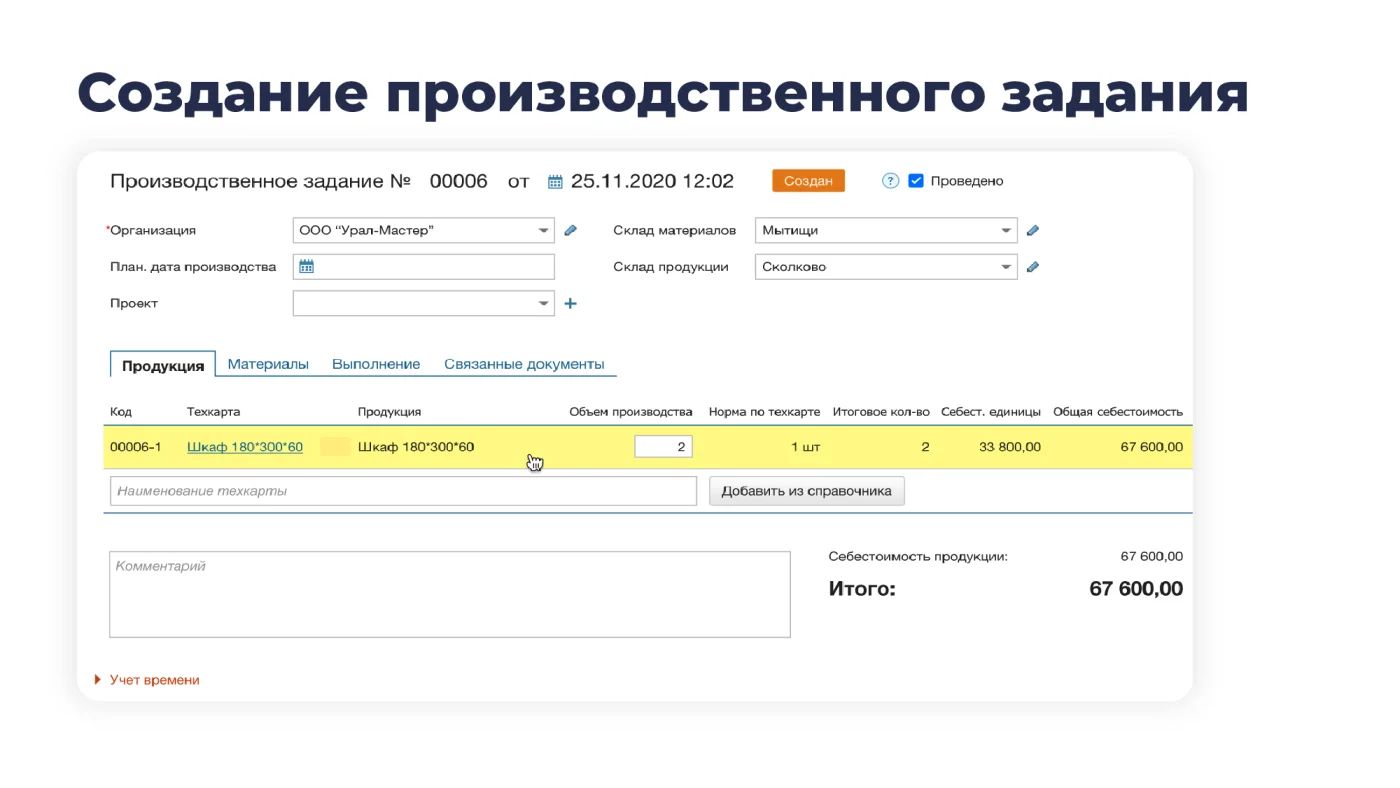Viewport: 1400px width, 788px height.
Task: Edit organization with pencil icon
Action: click(570, 230)
